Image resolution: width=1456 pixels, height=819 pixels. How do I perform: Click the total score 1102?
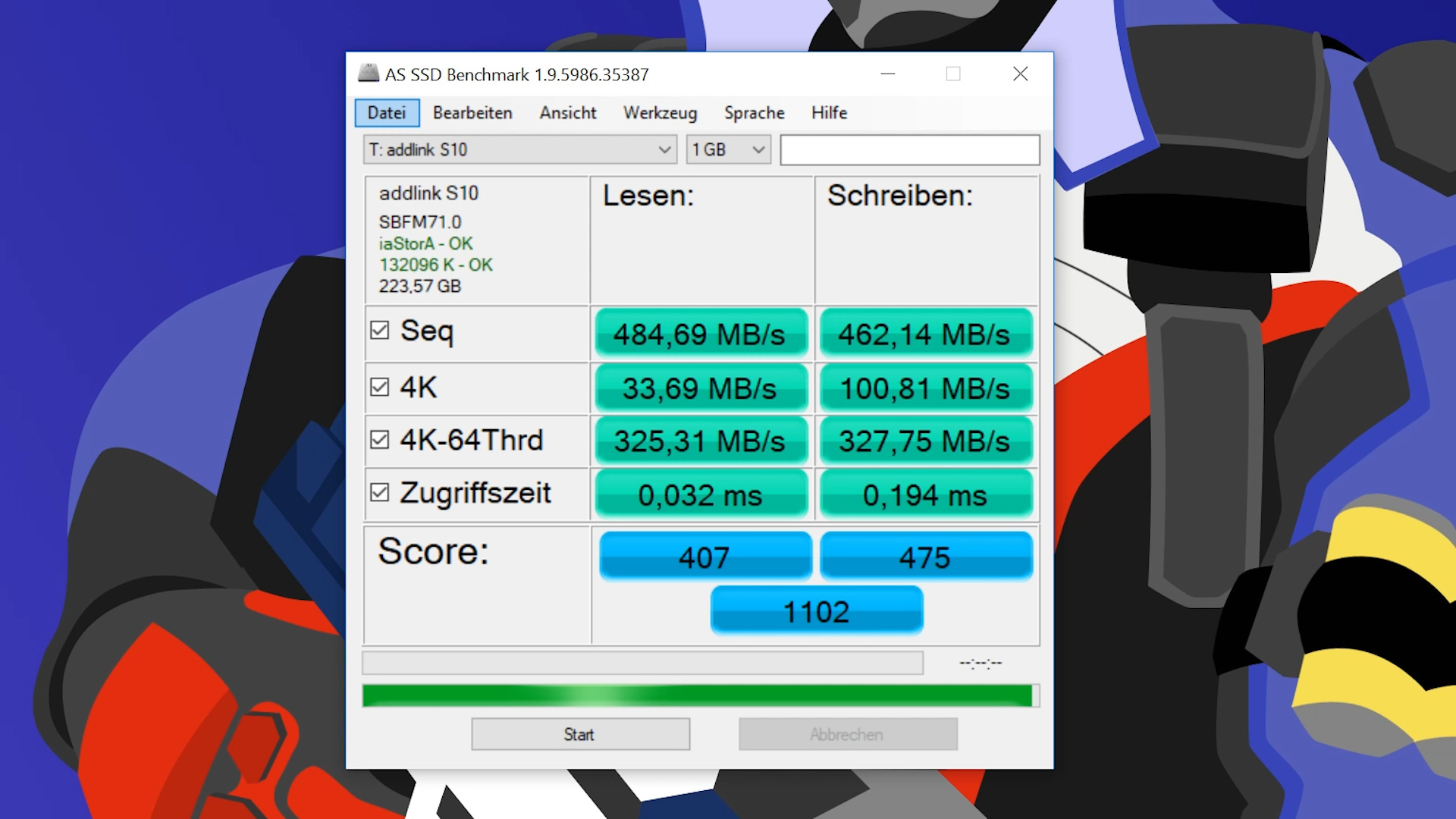(817, 610)
